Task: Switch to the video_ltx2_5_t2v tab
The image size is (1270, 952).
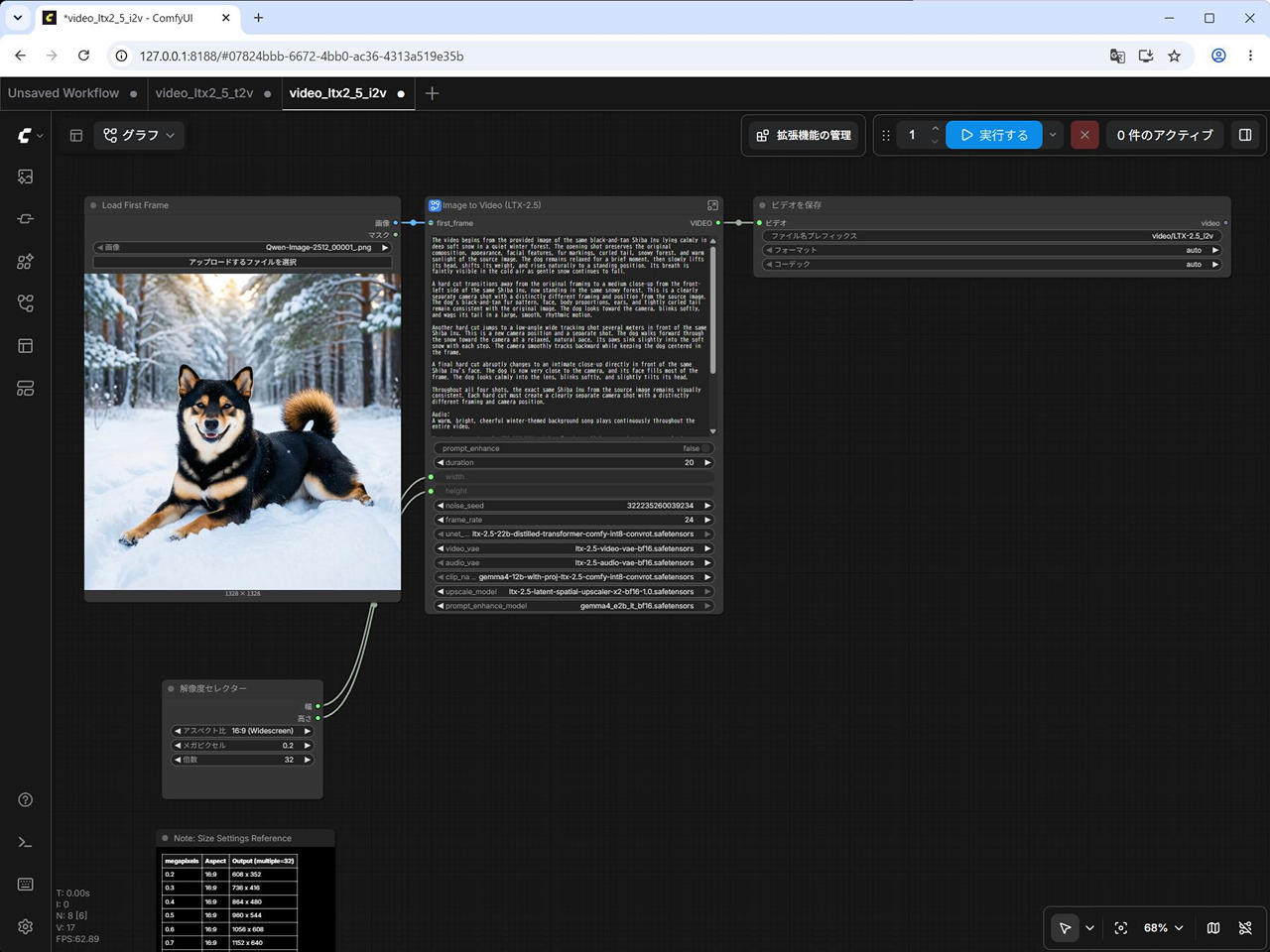Action: [x=213, y=93]
